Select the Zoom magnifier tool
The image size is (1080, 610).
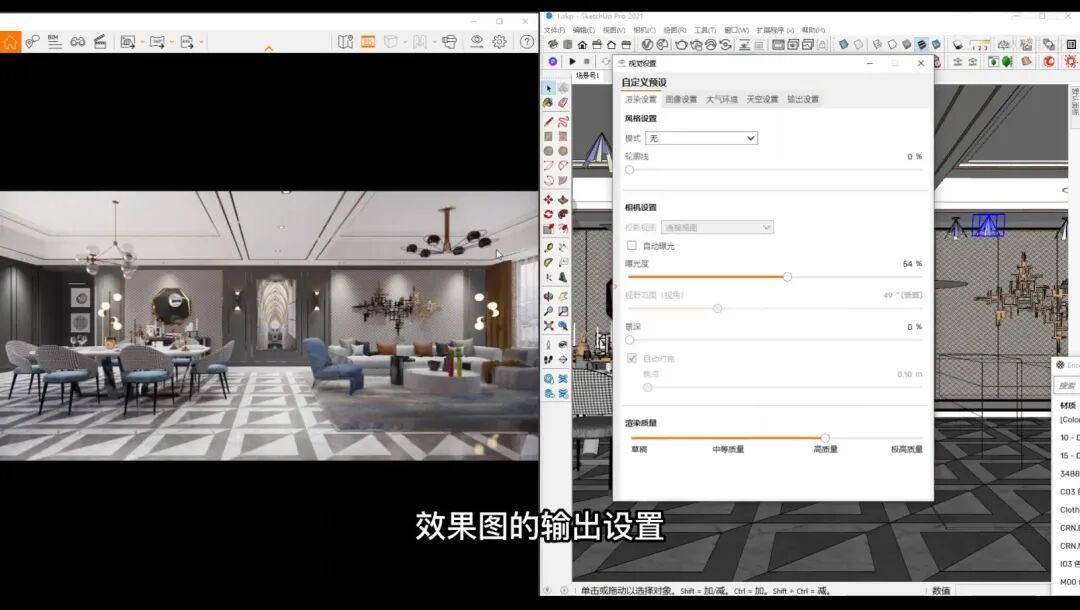coord(548,311)
